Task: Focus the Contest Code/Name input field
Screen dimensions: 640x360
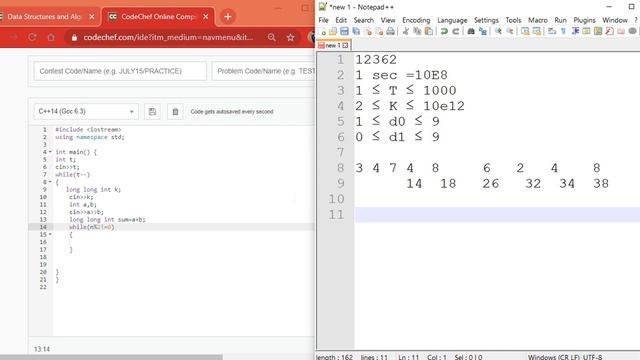Action: click(120, 71)
